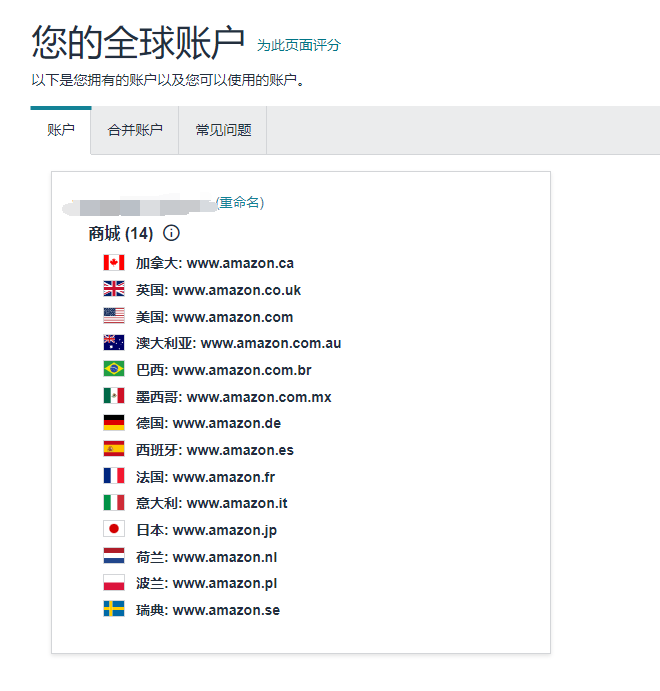The height and width of the screenshot is (691, 660).
Task: Click the Poland flag icon
Action: click(114, 583)
